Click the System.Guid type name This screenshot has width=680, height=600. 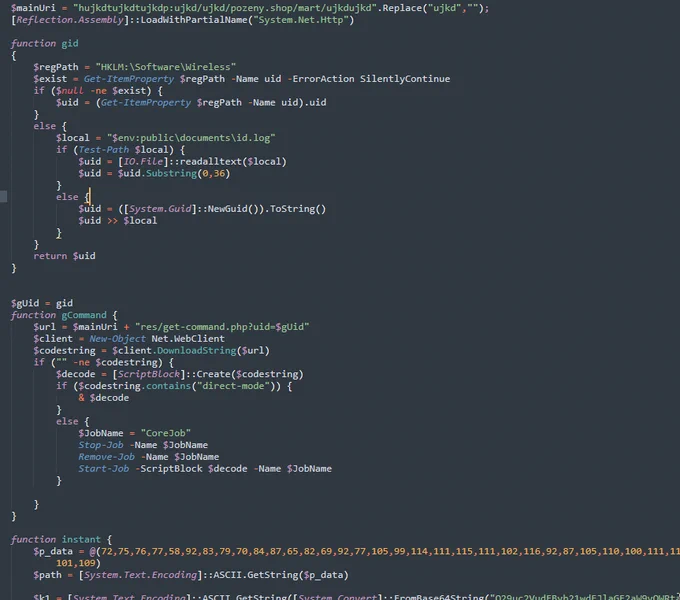pyautogui.click(x=160, y=209)
